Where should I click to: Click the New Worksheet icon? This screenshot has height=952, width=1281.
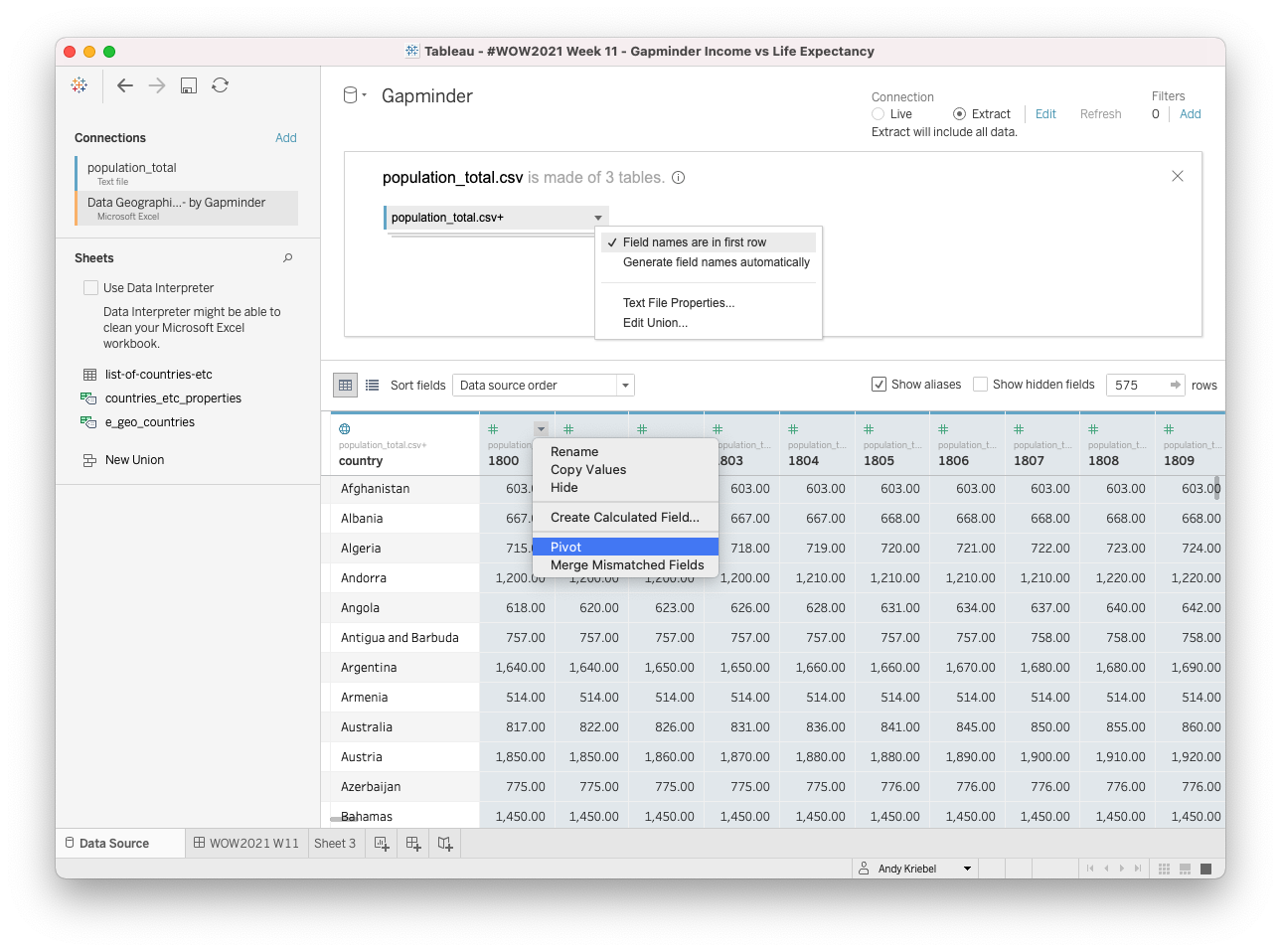382,844
